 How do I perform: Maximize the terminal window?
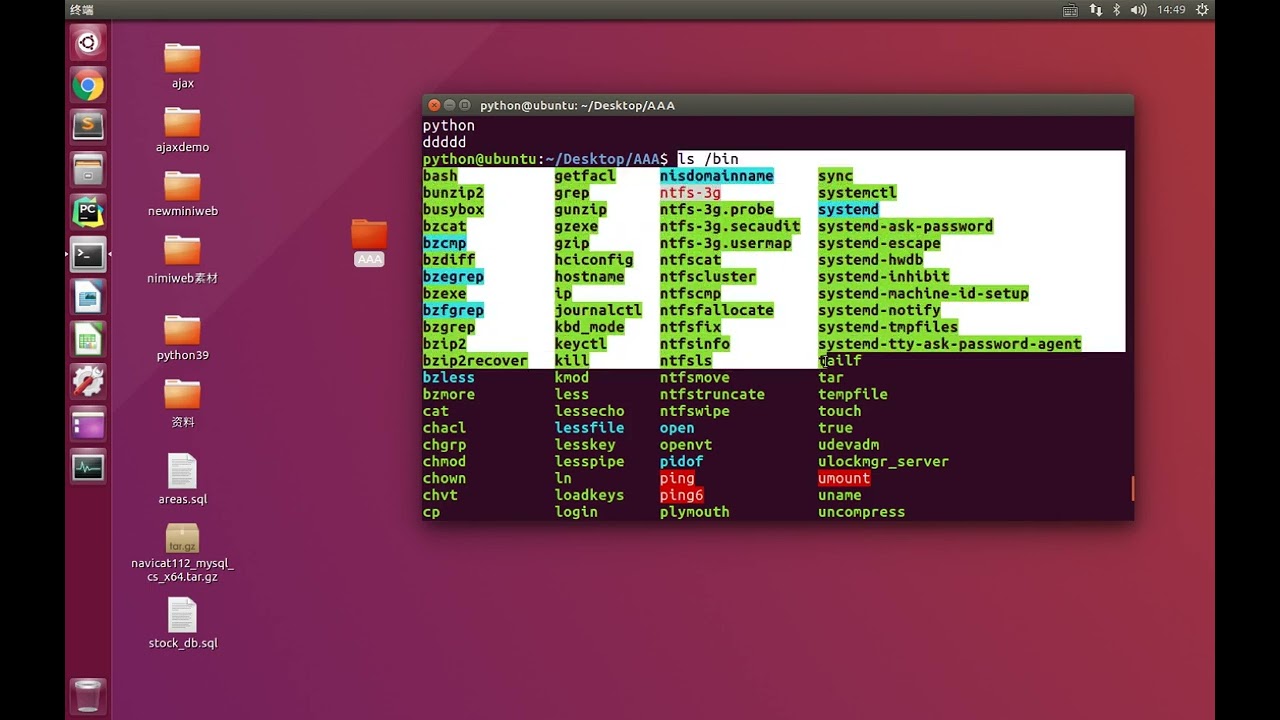point(465,105)
